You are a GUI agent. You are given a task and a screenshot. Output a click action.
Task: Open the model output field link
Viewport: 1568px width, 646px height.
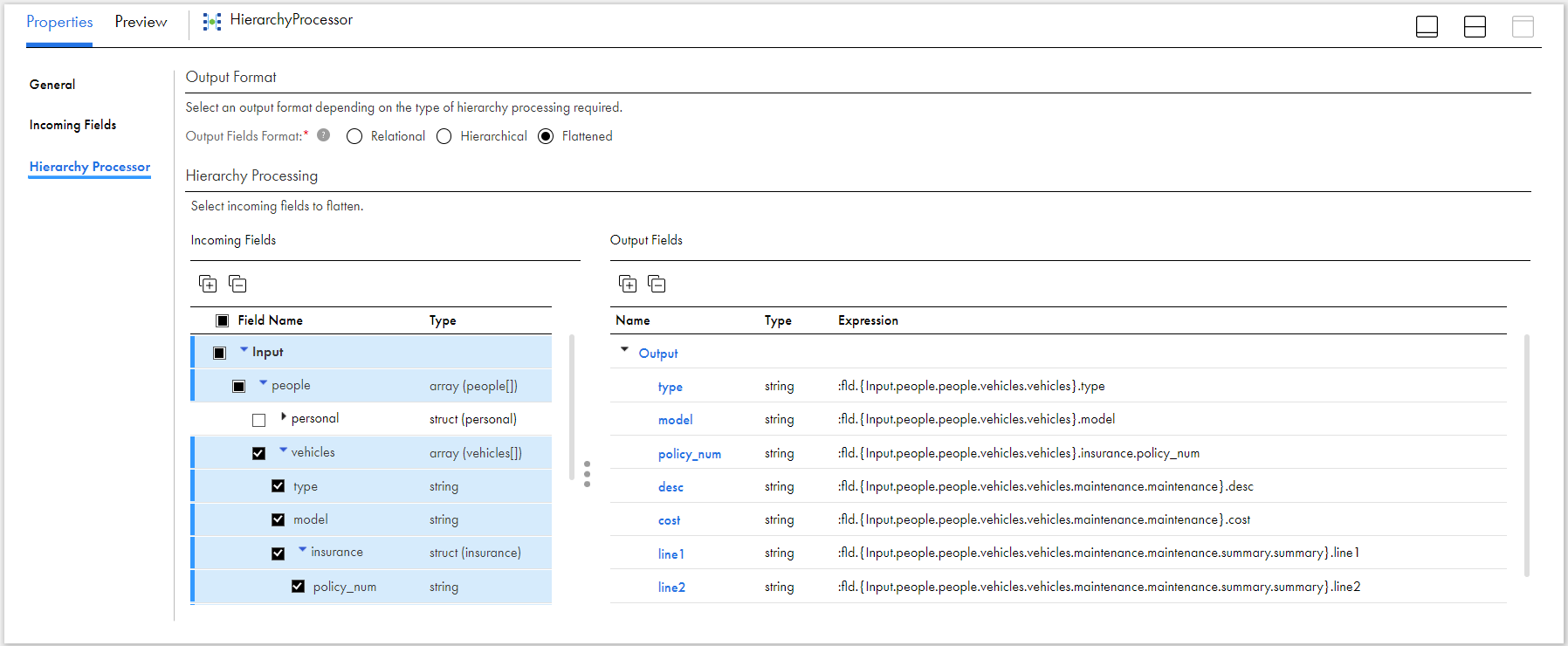point(676,420)
